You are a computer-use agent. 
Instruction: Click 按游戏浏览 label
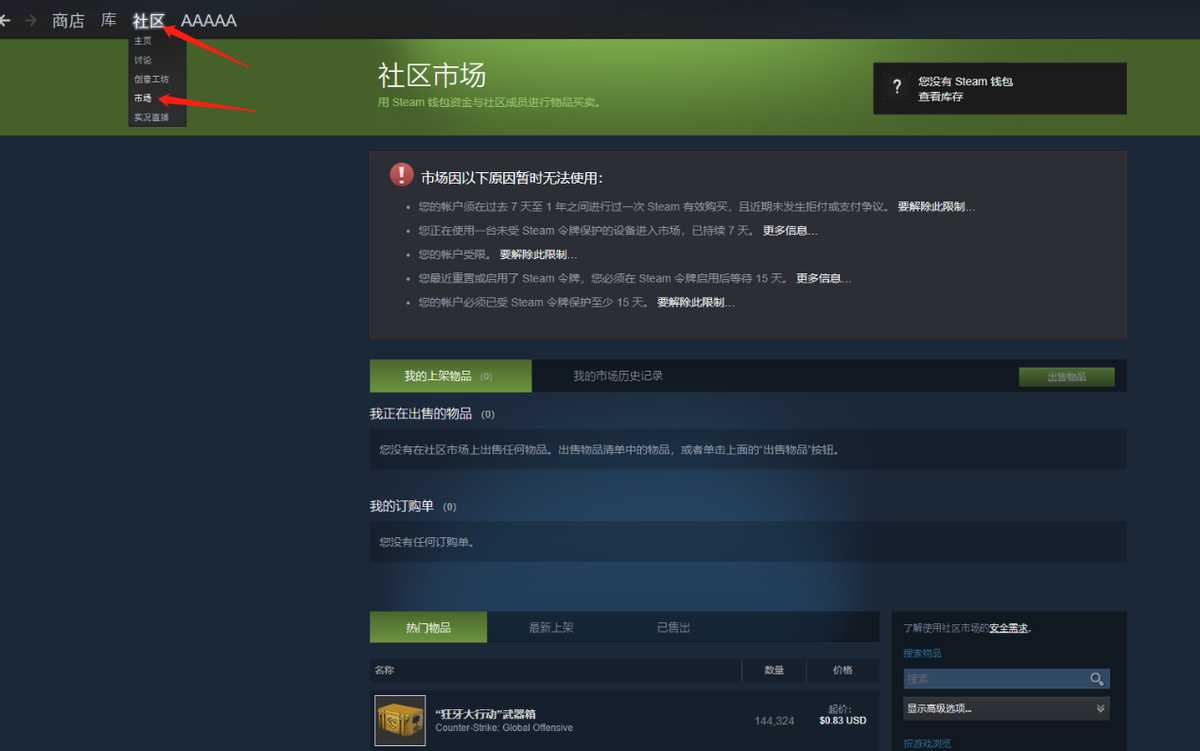tap(927, 744)
